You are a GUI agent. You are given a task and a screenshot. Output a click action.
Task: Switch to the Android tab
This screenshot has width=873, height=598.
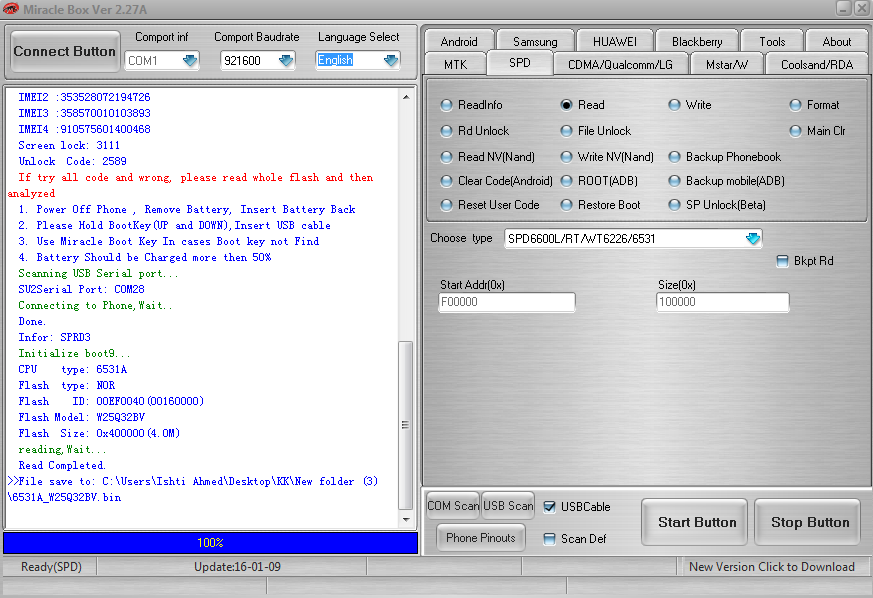pyautogui.click(x=459, y=42)
